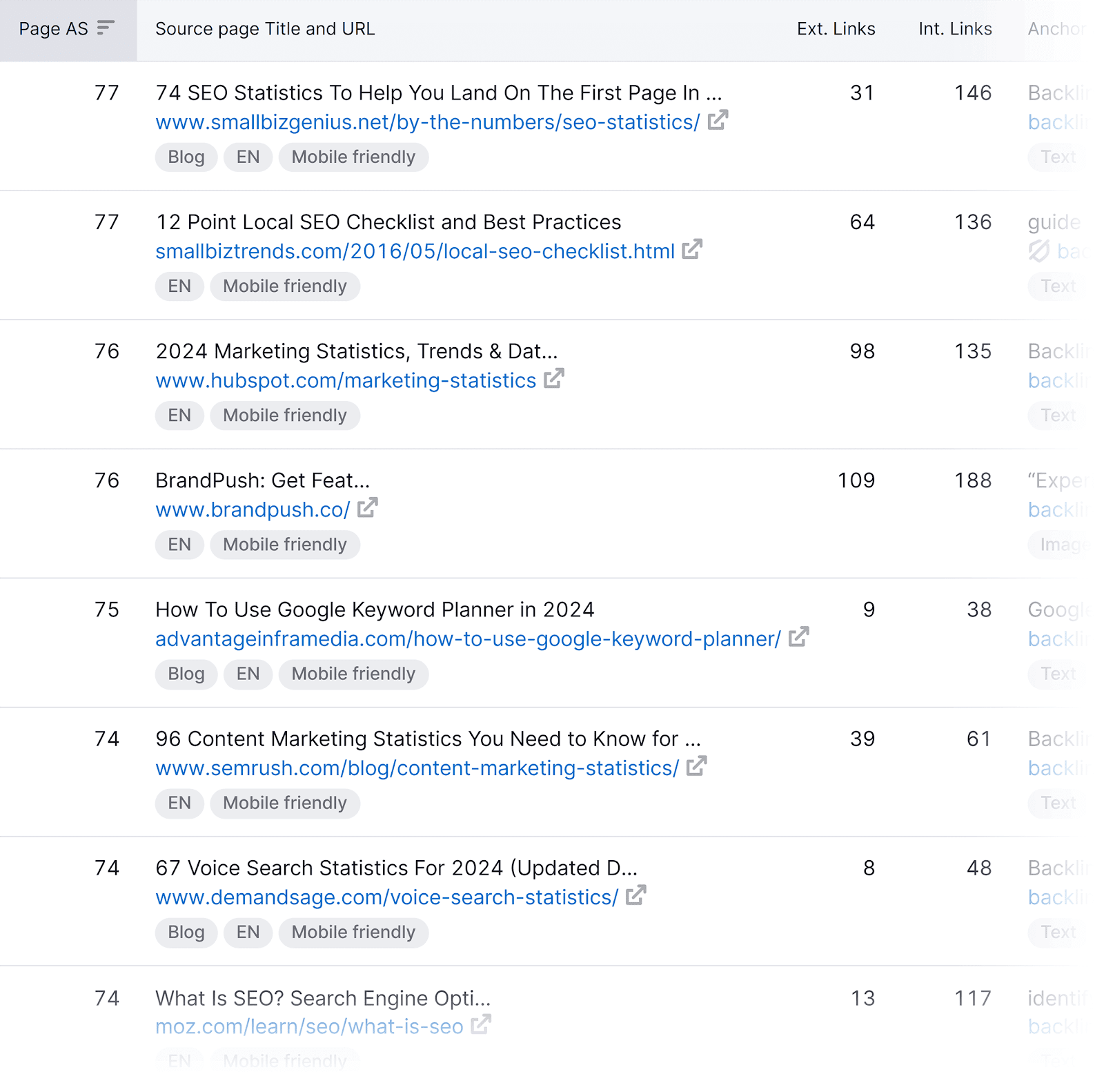Sort by Page AS column icon

(106, 28)
